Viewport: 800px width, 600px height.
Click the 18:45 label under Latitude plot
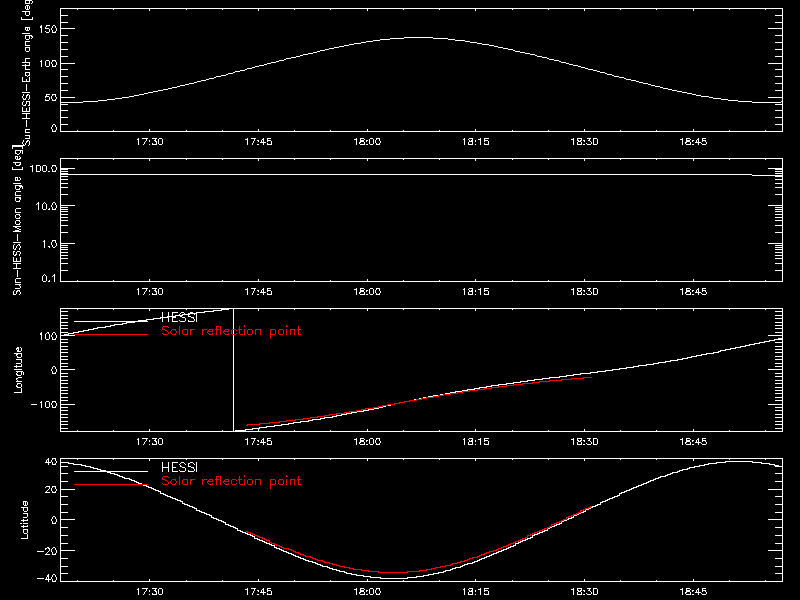[x=693, y=592]
